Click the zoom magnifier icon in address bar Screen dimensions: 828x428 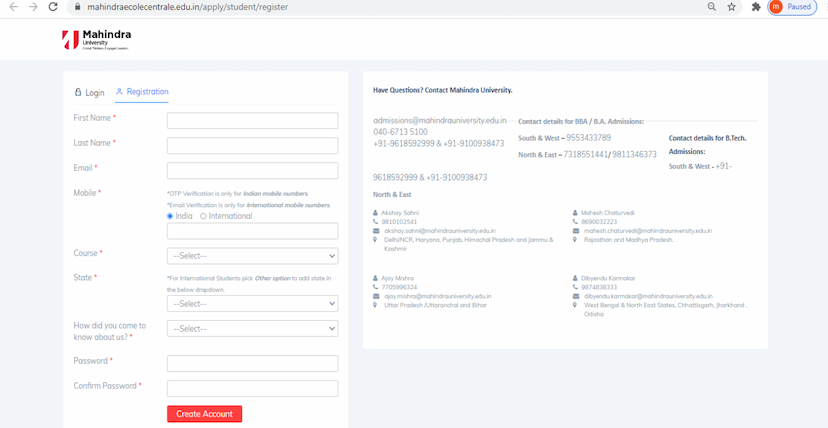pyautogui.click(x=711, y=6)
